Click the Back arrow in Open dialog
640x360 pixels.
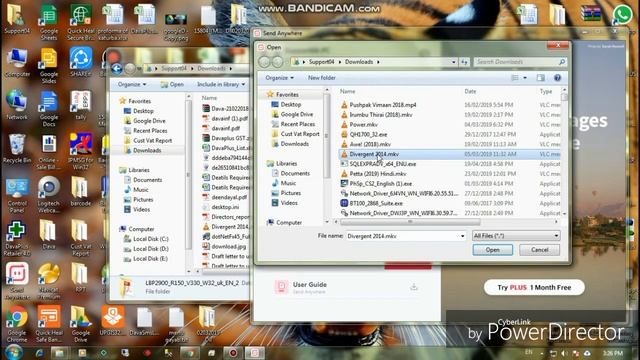point(264,62)
